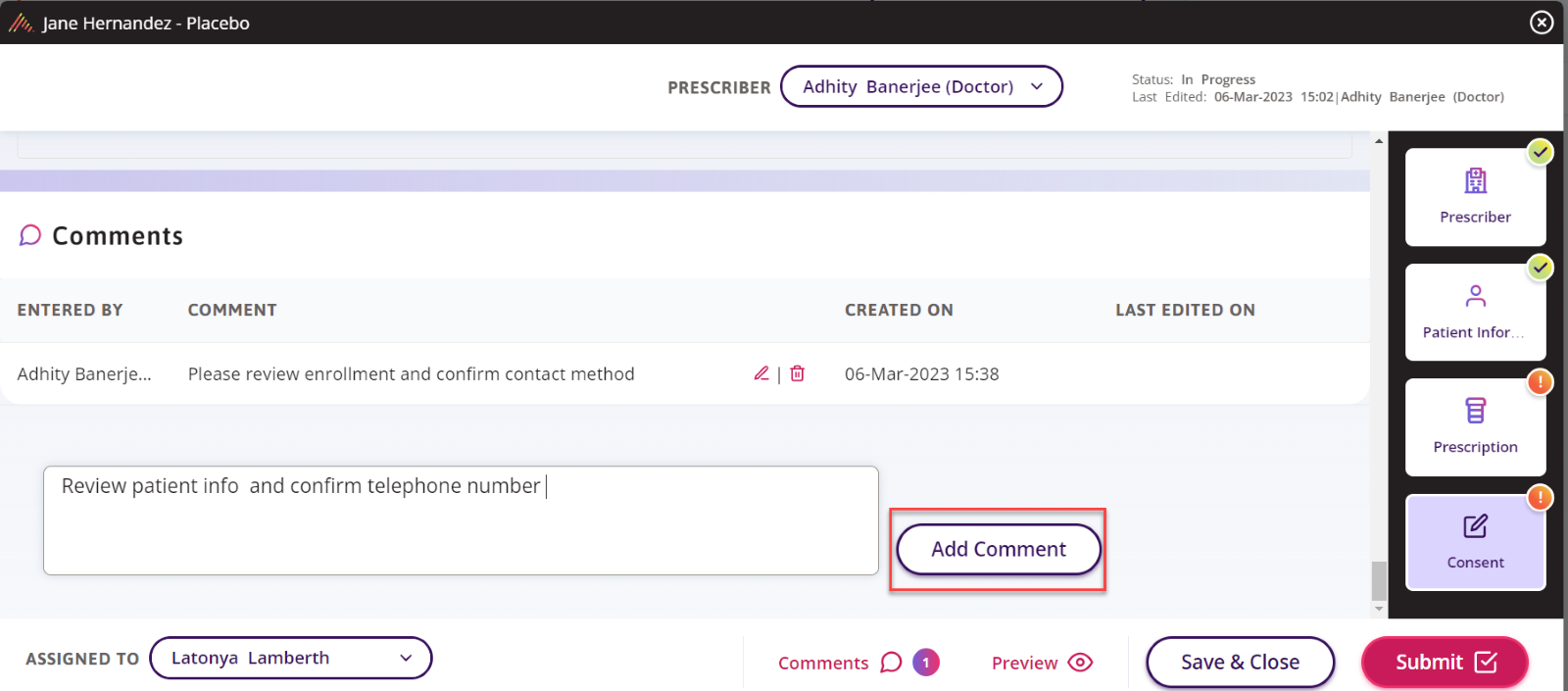Screen dimensions: 1568x691
Task: Open the Prescriber section icon
Action: 1475,181
